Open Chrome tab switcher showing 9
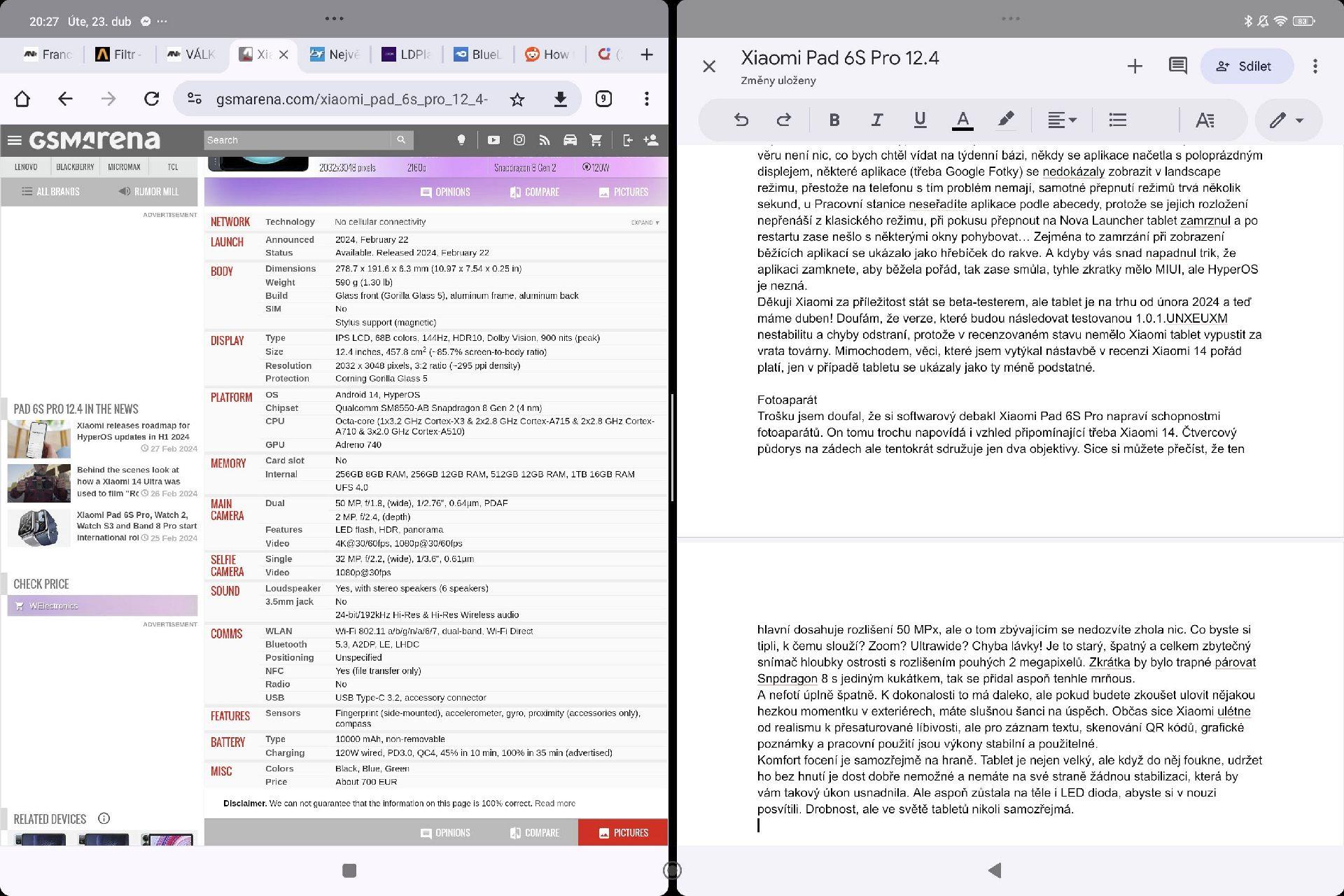Image resolution: width=1344 pixels, height=896 pixels. (x=603, y=99)
